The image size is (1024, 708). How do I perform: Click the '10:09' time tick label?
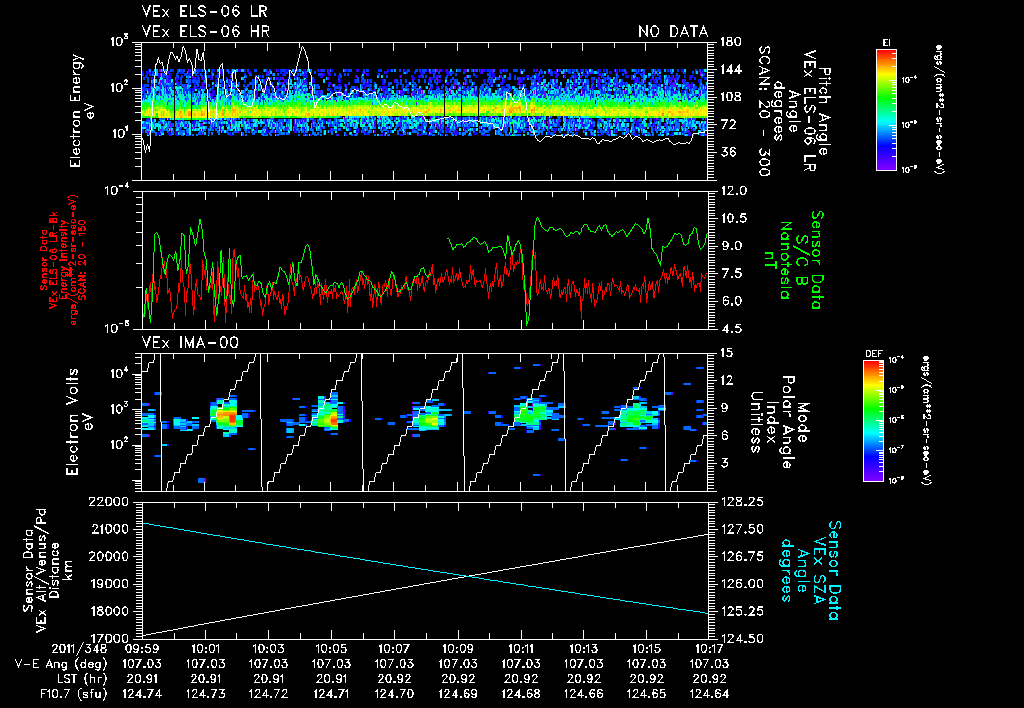(458, 649)
